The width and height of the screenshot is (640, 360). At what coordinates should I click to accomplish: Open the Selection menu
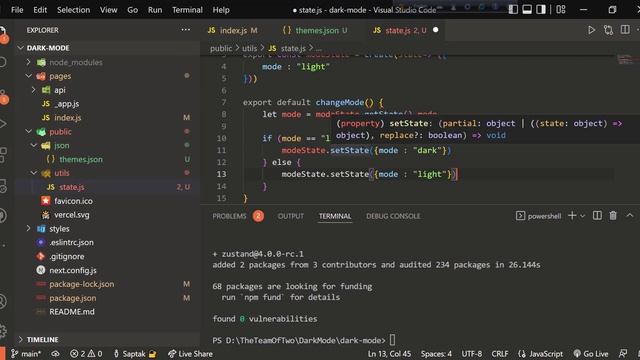click(x=73, y=9)
